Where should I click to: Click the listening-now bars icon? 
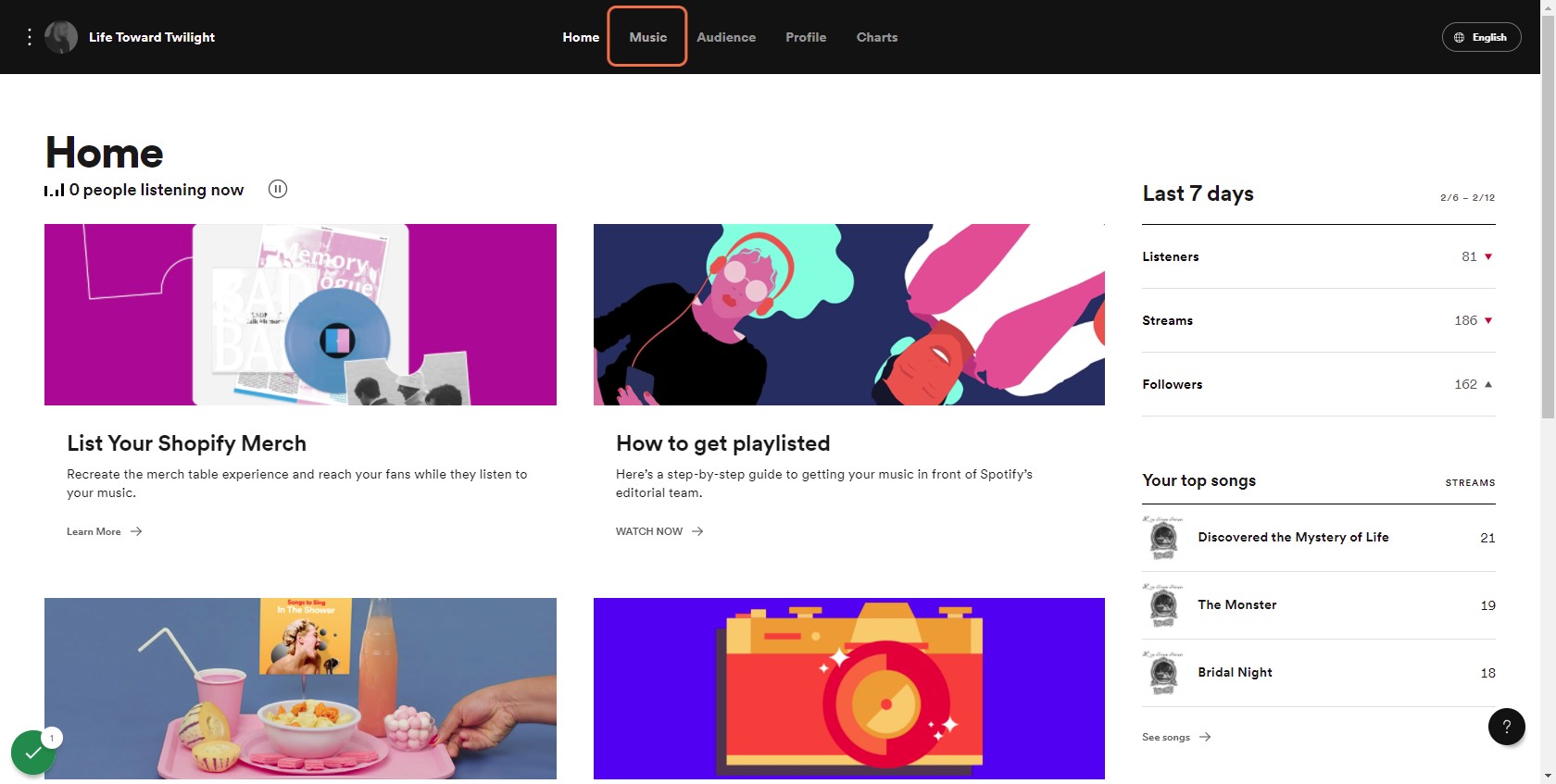pos(55,190)
